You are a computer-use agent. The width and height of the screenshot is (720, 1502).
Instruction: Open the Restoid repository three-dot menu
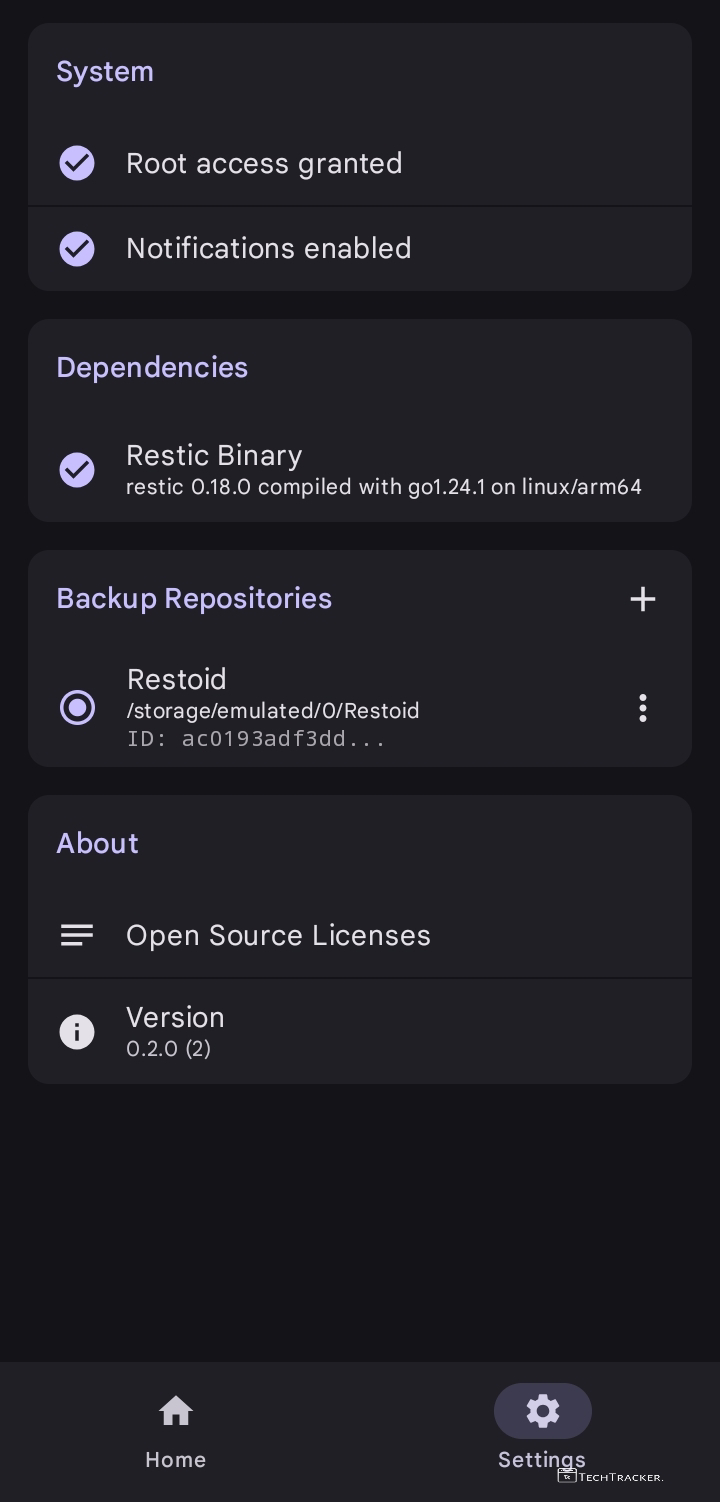642,708
